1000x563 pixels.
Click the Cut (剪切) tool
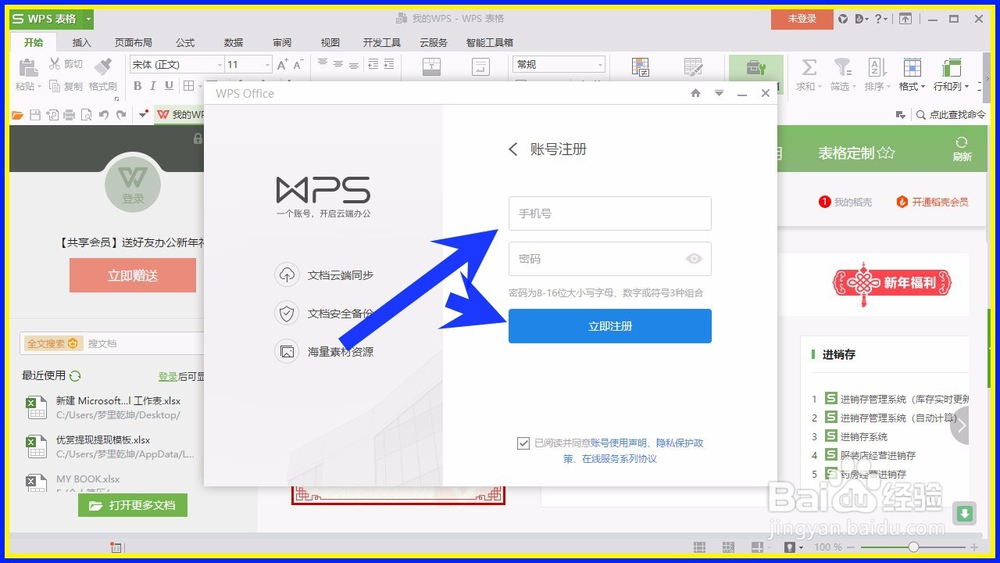click(66, 64)
